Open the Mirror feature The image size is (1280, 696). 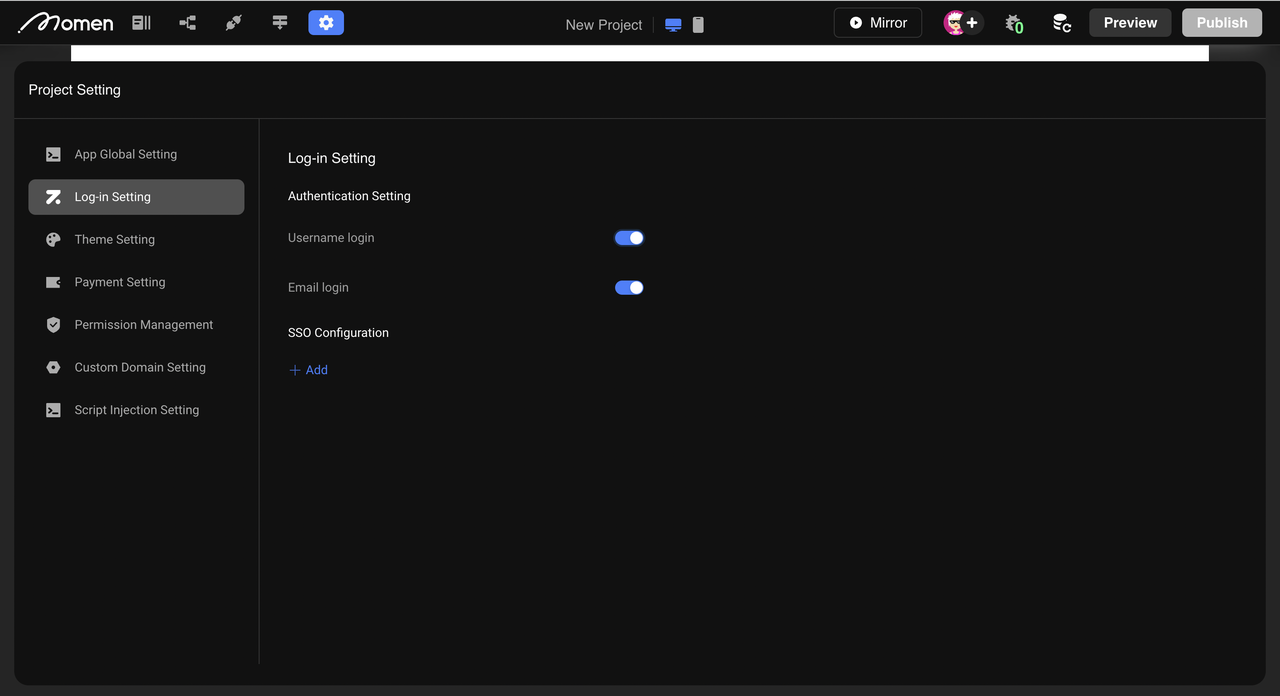[x=877, y=22]
